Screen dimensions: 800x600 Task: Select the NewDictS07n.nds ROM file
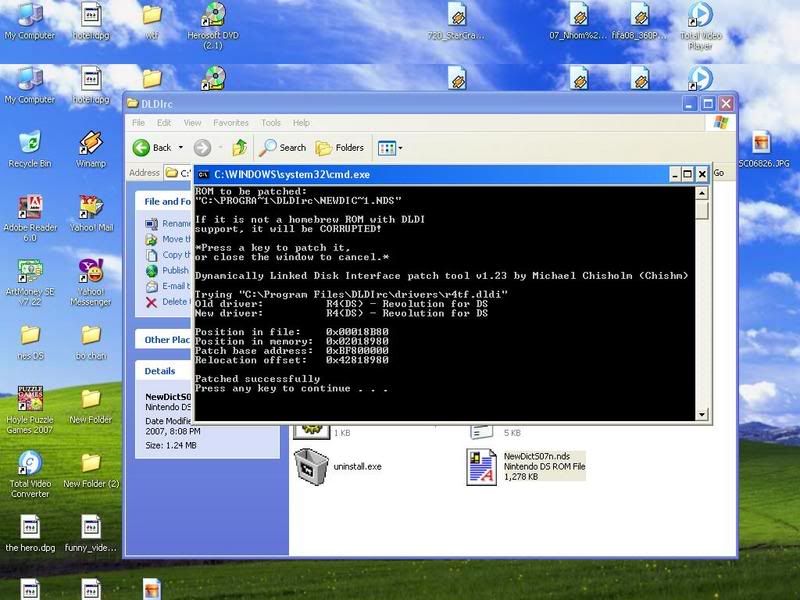coord(526,466)
